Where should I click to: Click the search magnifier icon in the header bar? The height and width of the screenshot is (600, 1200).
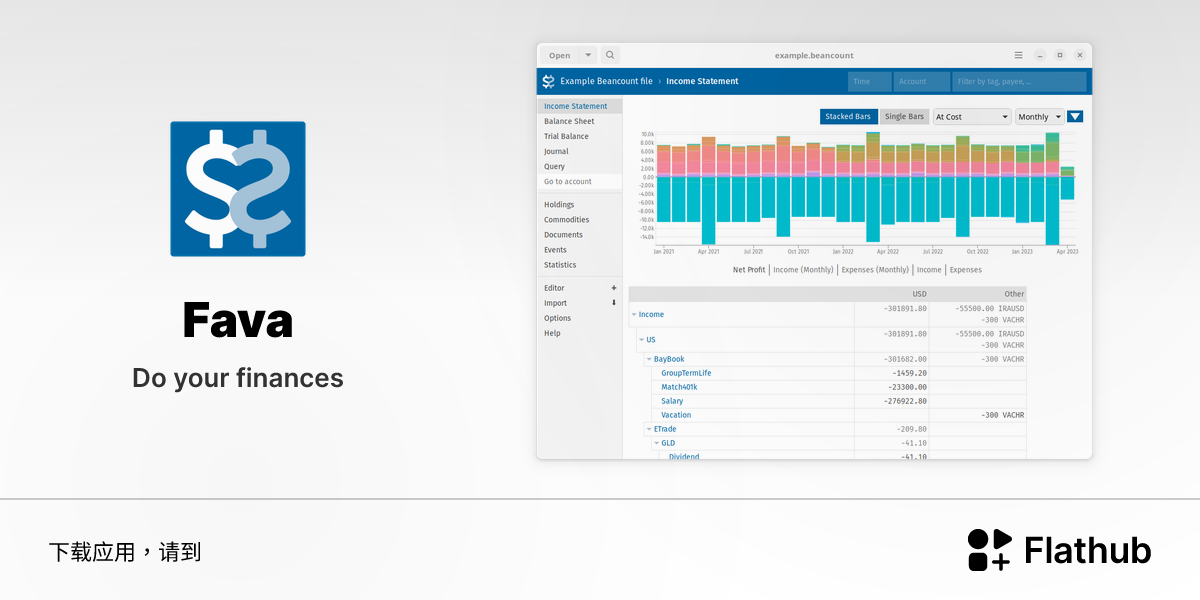[610, 55]
